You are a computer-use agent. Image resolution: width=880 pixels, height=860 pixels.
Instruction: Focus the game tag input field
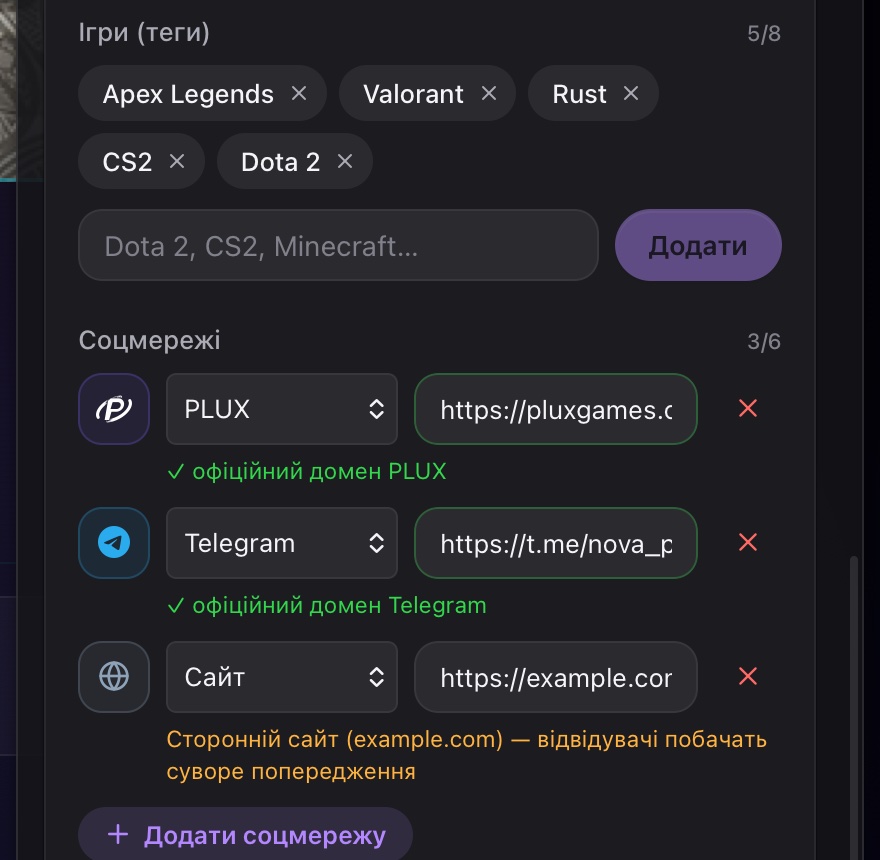pyautogui.click(x=338, y=245)
